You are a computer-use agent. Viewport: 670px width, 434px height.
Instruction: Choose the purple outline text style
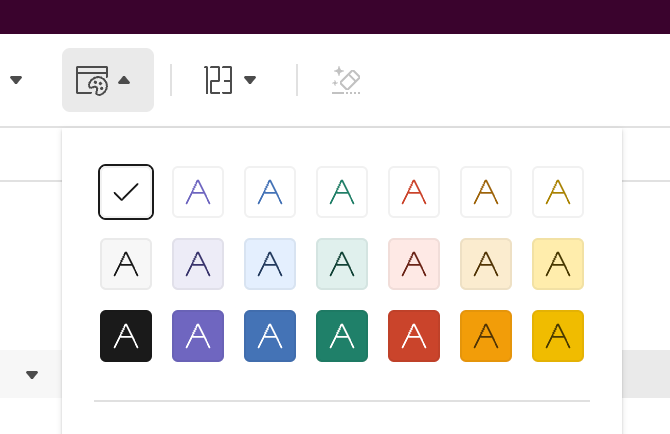click(198, 192)
